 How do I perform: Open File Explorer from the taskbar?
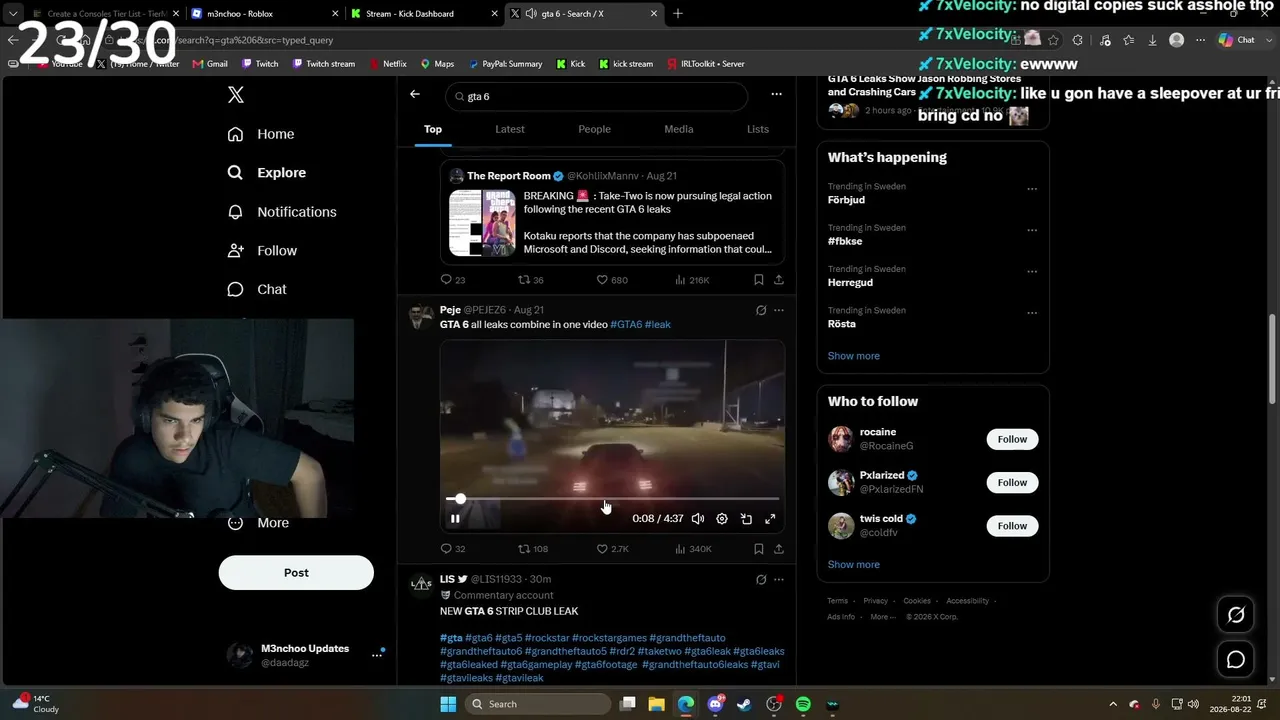click(656, 704)
